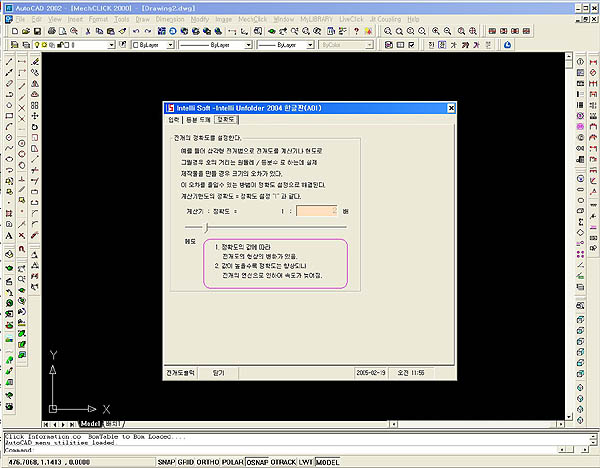Click the horizontal scrollbar right arrow of drawing area

coord(561,424)
